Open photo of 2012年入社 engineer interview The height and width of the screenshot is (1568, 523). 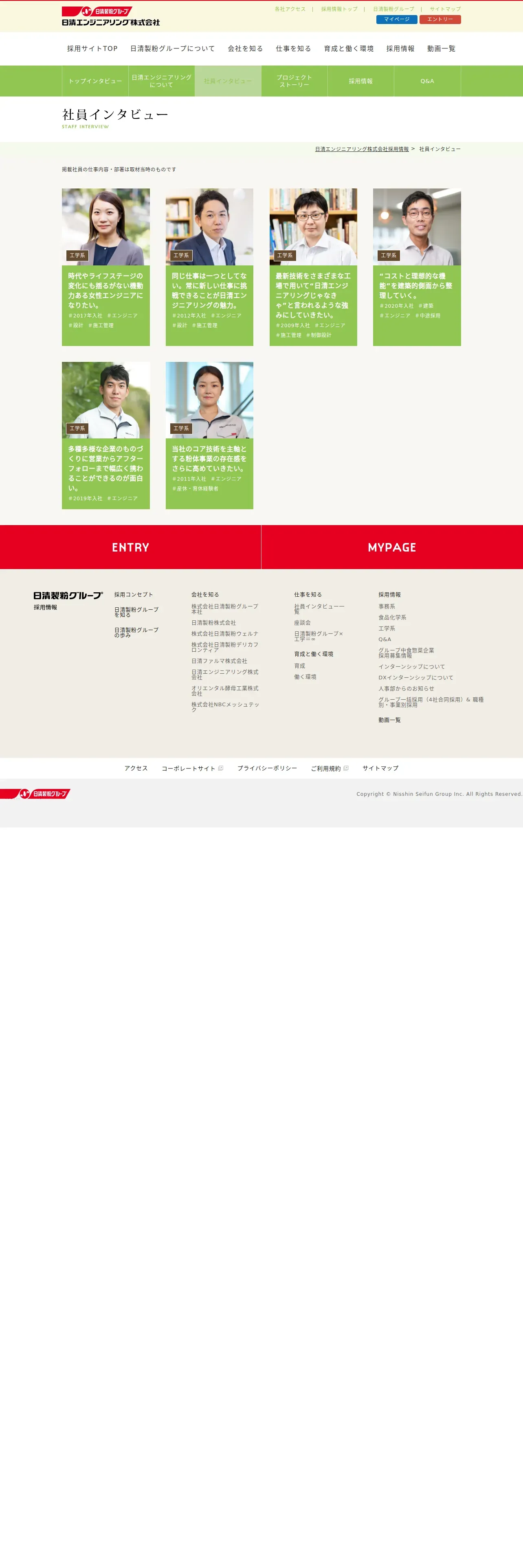209,226
